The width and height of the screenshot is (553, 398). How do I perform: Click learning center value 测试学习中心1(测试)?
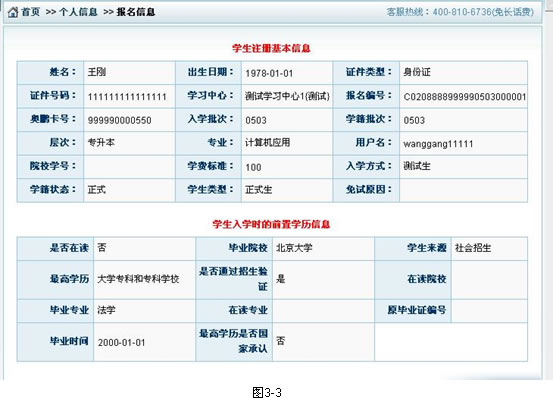(x=287, y=96)
